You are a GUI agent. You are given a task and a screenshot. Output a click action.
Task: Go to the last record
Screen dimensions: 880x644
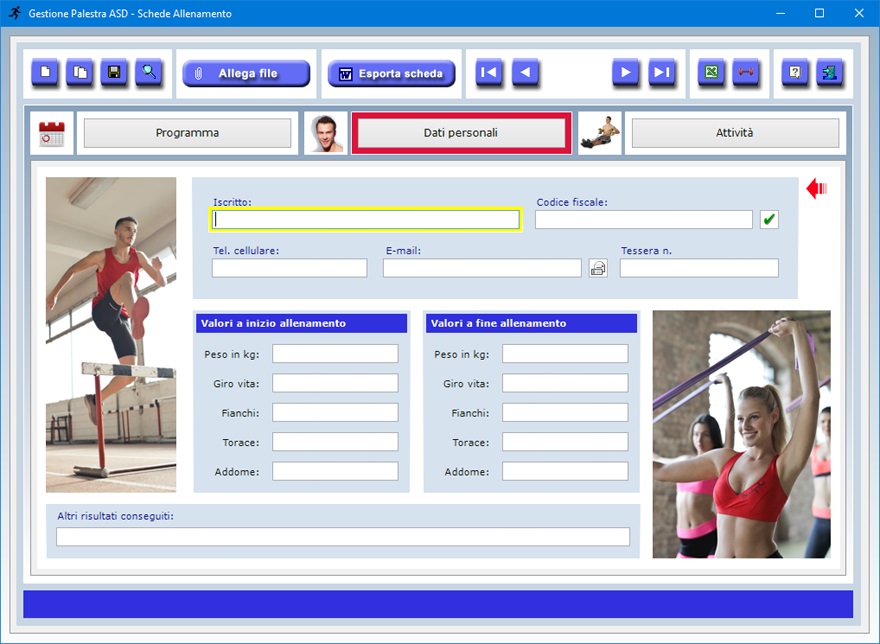click(x=662, y=72)
